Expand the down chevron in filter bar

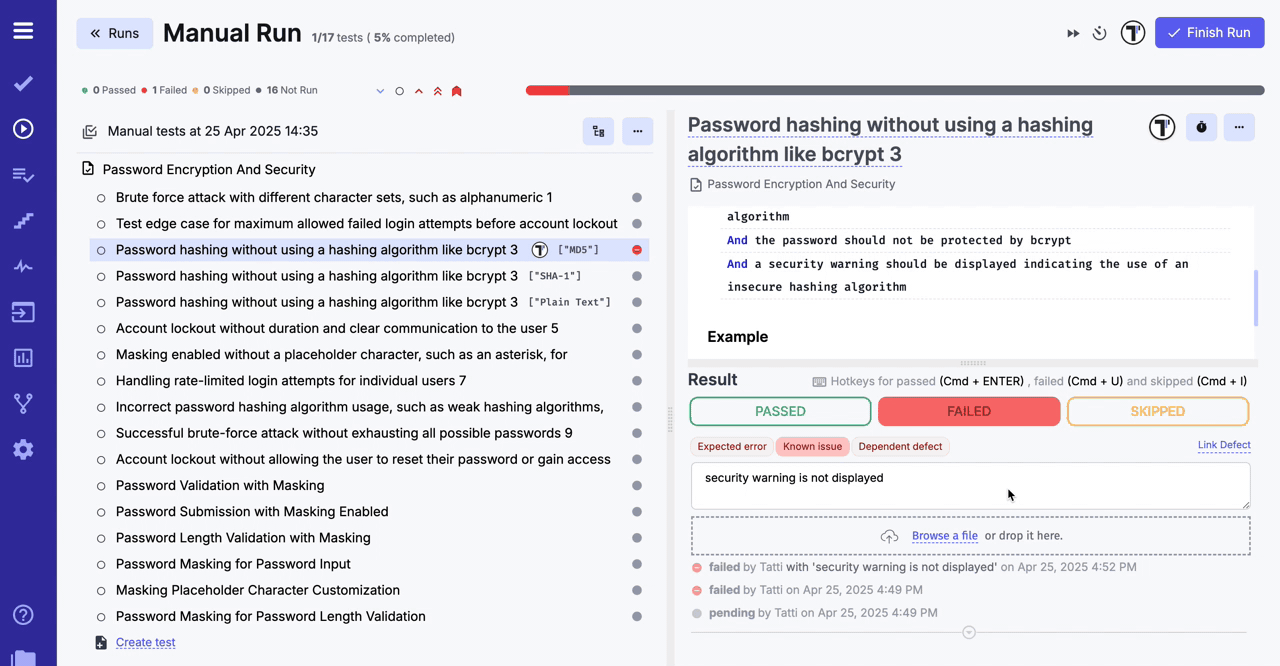coord(380,91)
